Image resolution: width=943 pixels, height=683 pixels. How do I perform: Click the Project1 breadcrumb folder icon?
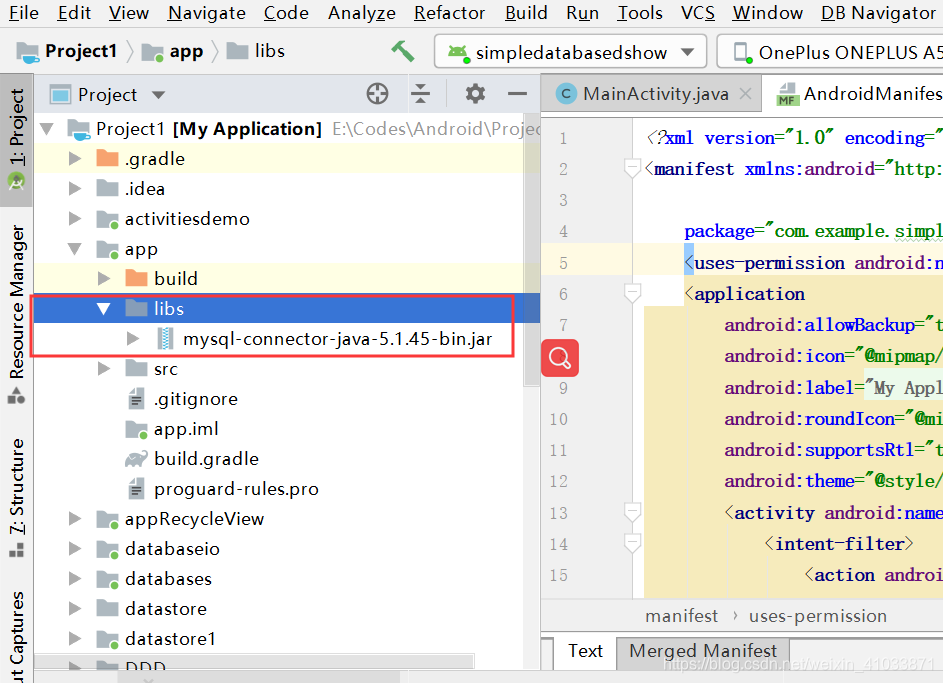point(27,53)
